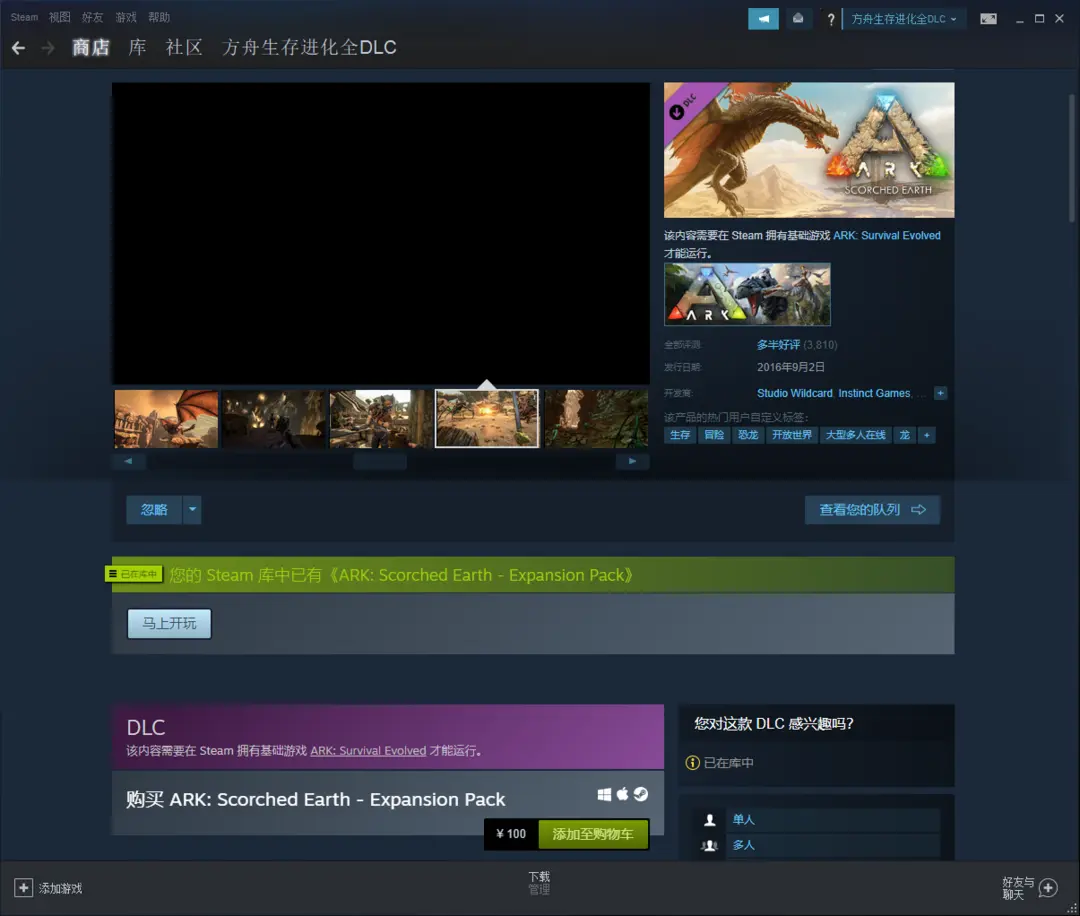
Task: Select the fifth rock thumbnail
Action: point(596,419)
